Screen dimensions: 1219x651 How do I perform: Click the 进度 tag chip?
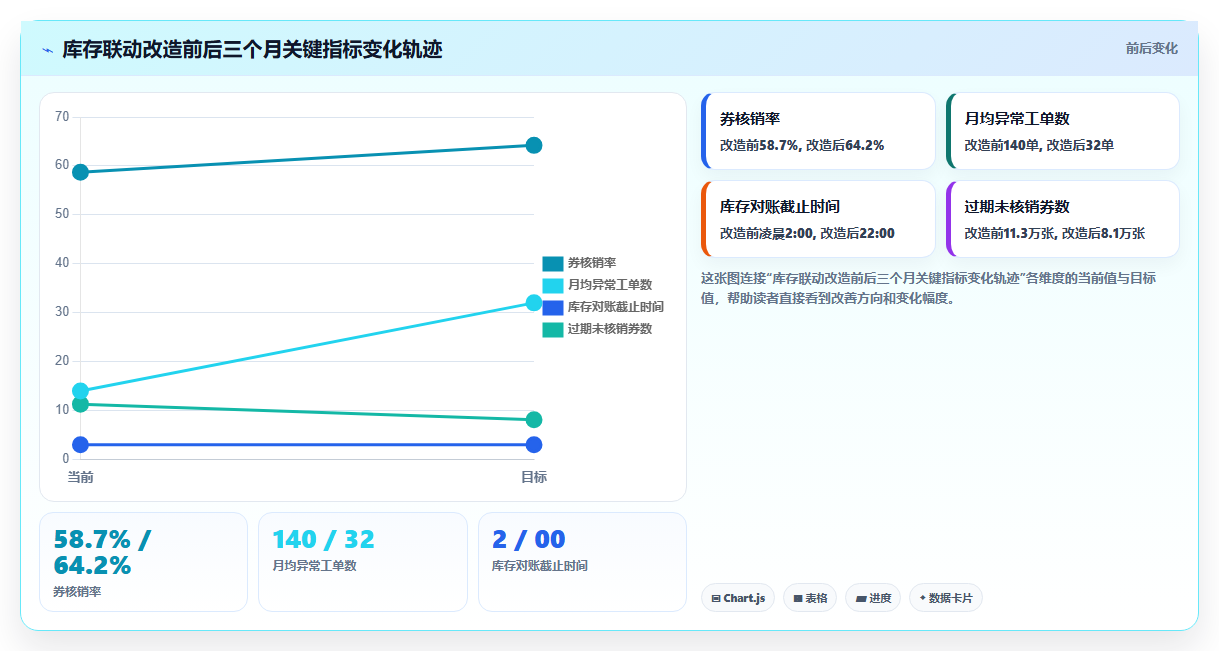click(x=873, y=598)
